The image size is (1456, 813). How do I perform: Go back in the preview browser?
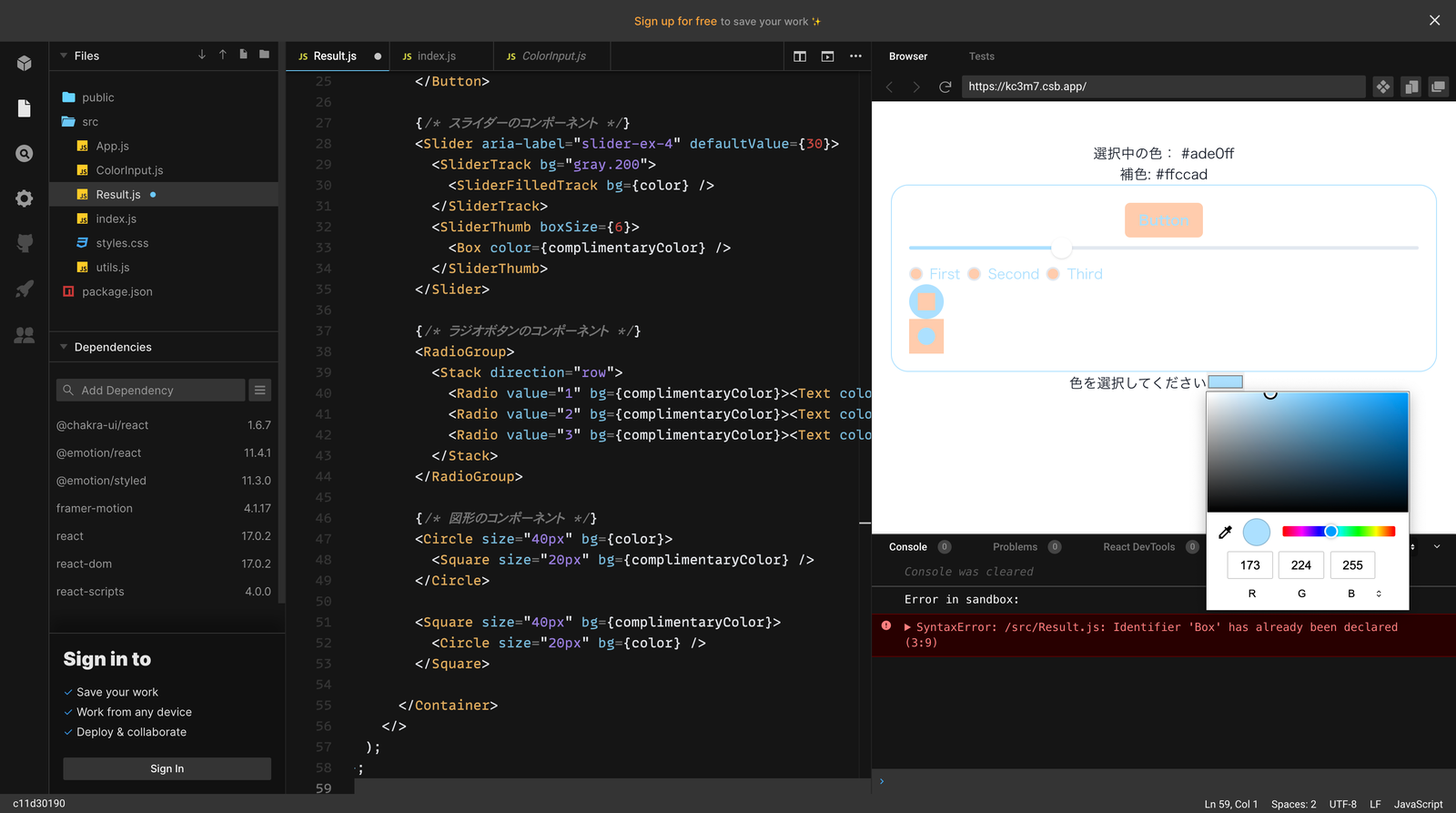[x=890, y=86]
